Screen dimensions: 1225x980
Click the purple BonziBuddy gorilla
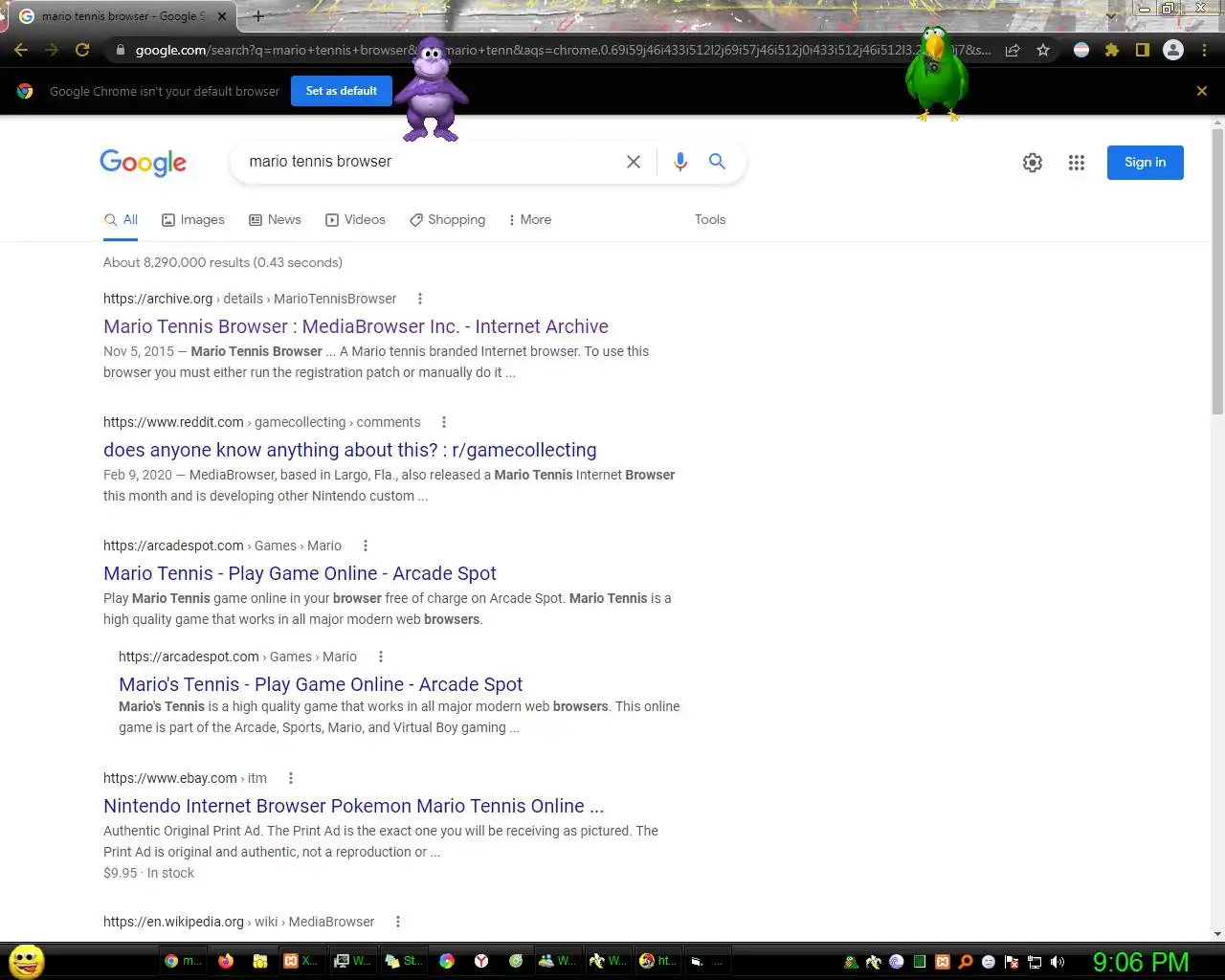[432, 90]
